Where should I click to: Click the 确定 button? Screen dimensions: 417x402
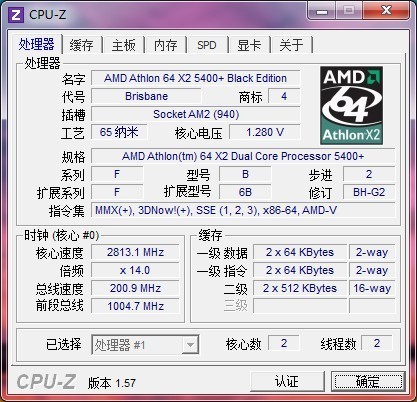pos(368,381)
